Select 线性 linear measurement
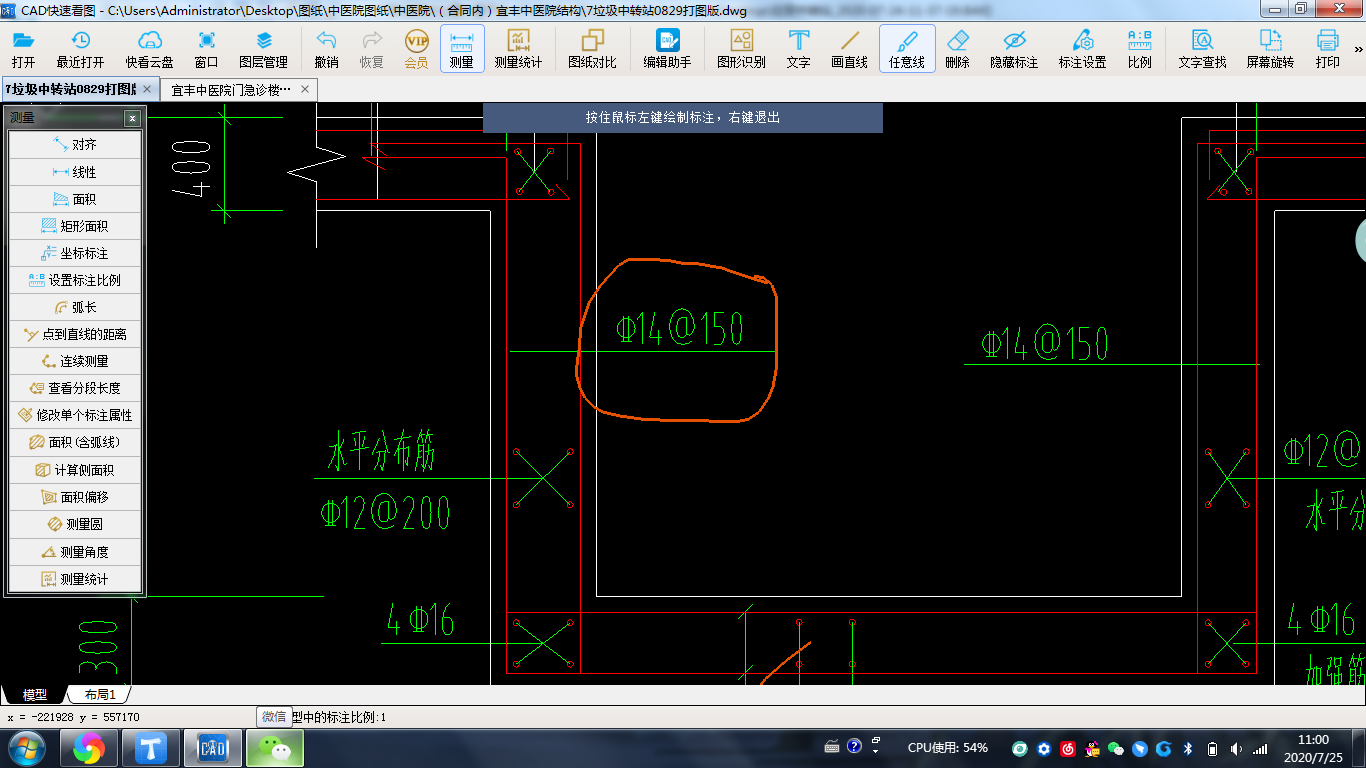The image size is (1366, 768). [x=75, y=172]
